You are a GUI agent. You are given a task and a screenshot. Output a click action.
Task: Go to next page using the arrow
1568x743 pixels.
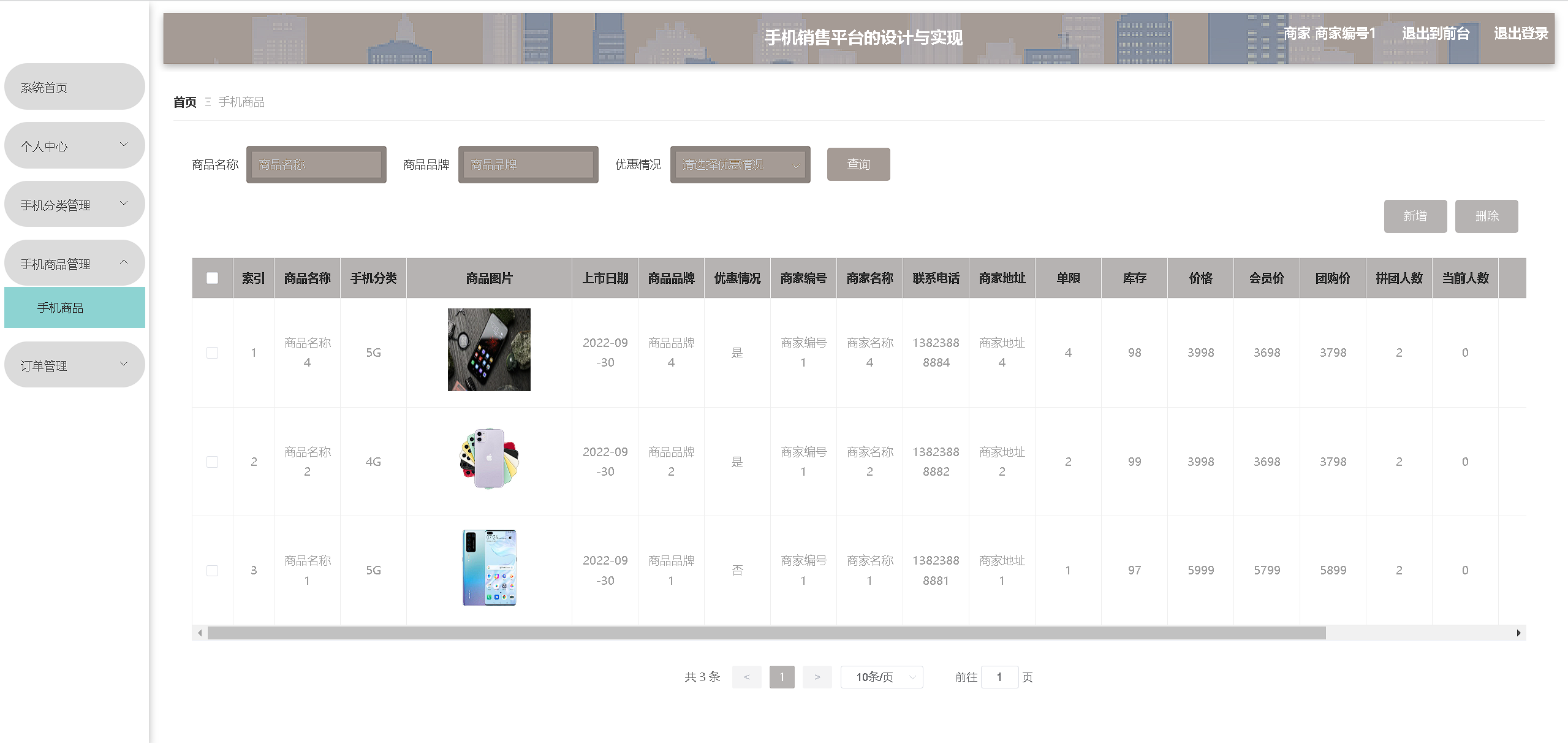point(817,677)
